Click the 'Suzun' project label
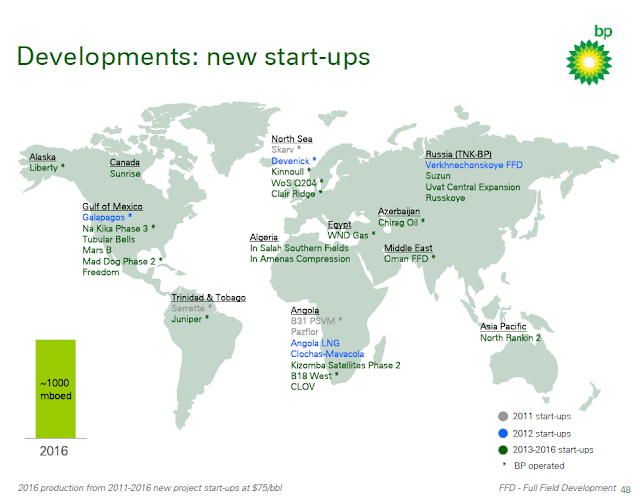The image size is (640, 499). [438, 176]
